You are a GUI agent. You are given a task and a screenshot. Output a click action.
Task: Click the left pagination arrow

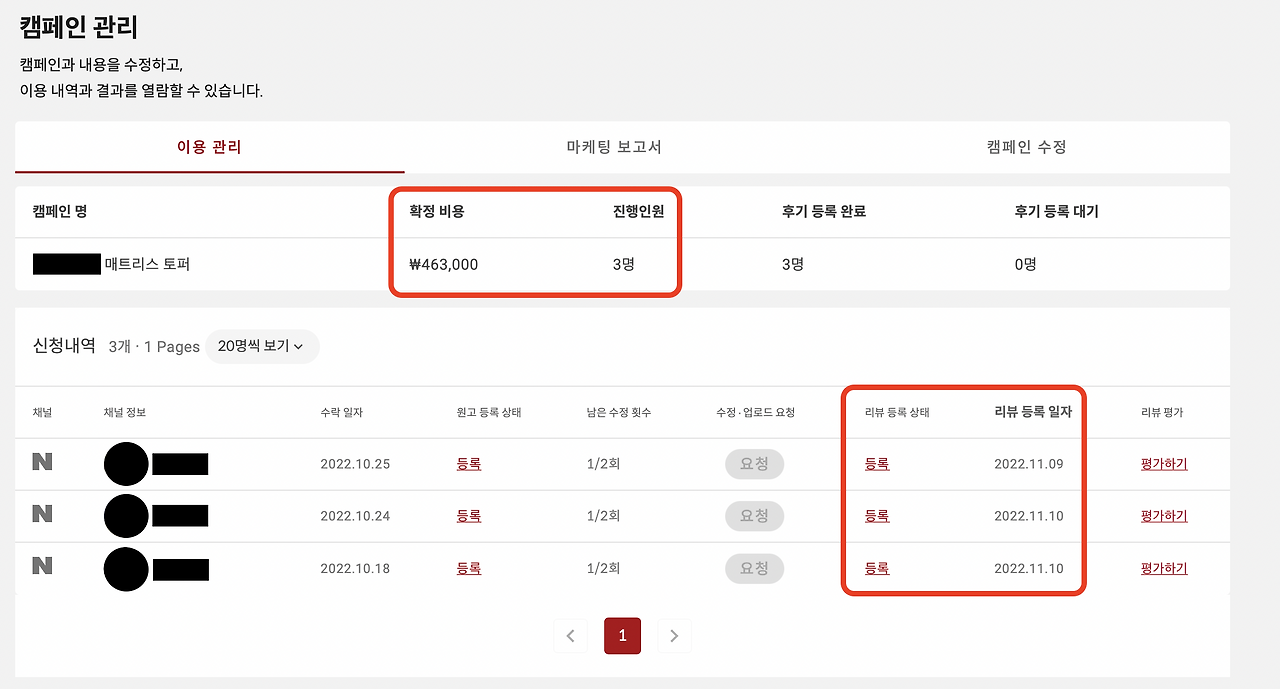click(x=571, y=635)
